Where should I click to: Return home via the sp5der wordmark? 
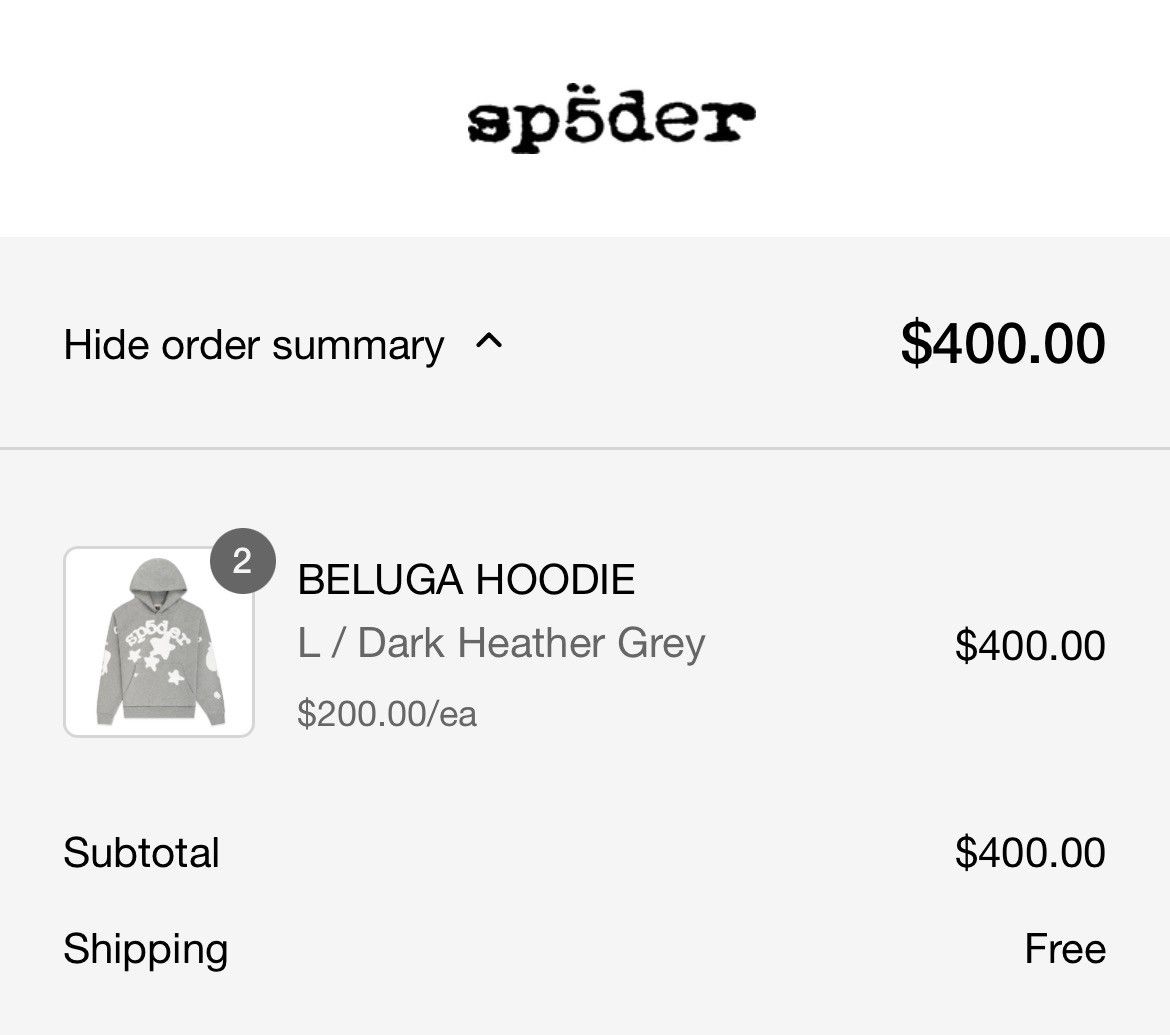click(x=607, y=115)
